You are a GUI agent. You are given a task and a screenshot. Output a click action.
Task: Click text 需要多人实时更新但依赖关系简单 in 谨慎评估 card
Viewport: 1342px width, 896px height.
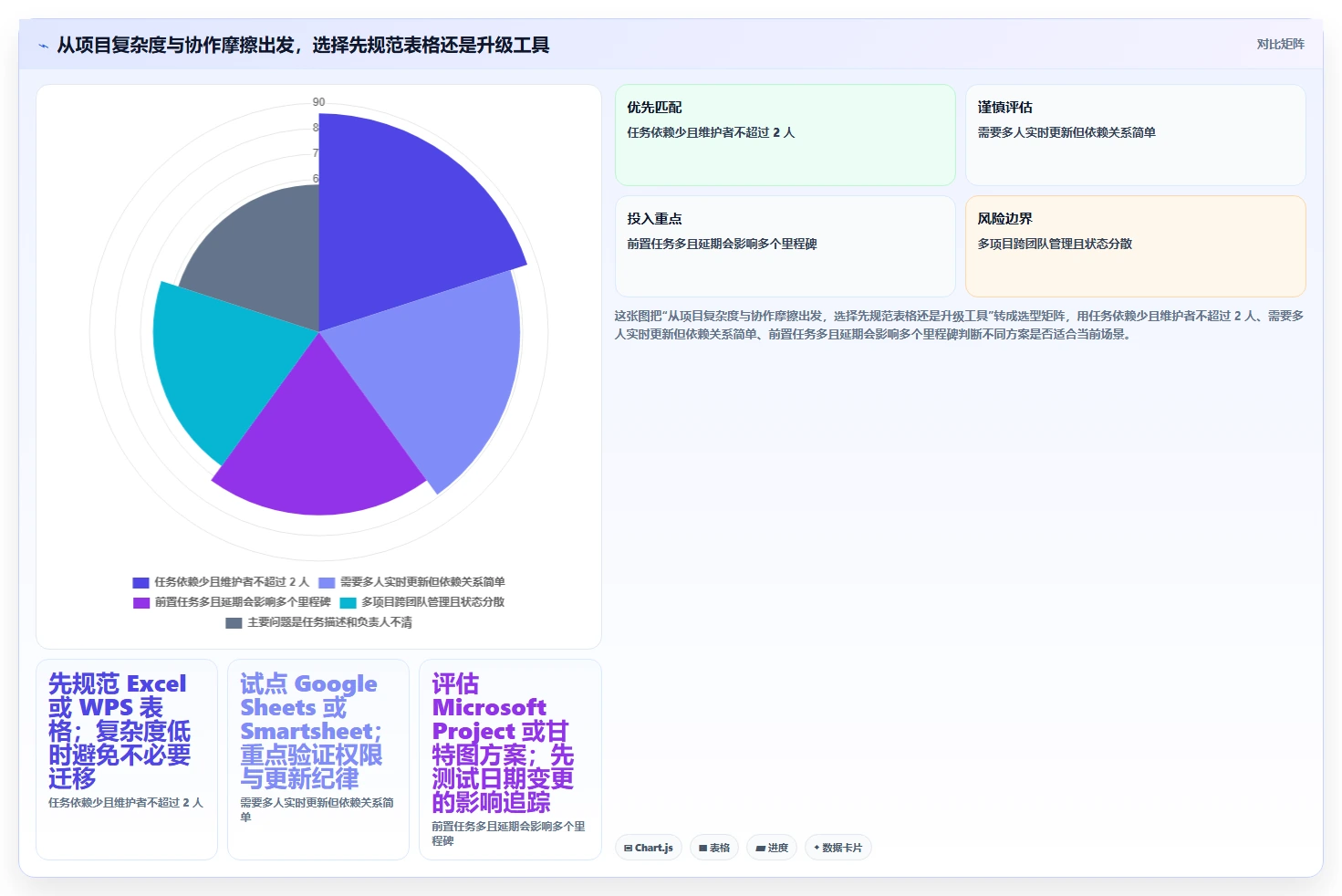1066,132
